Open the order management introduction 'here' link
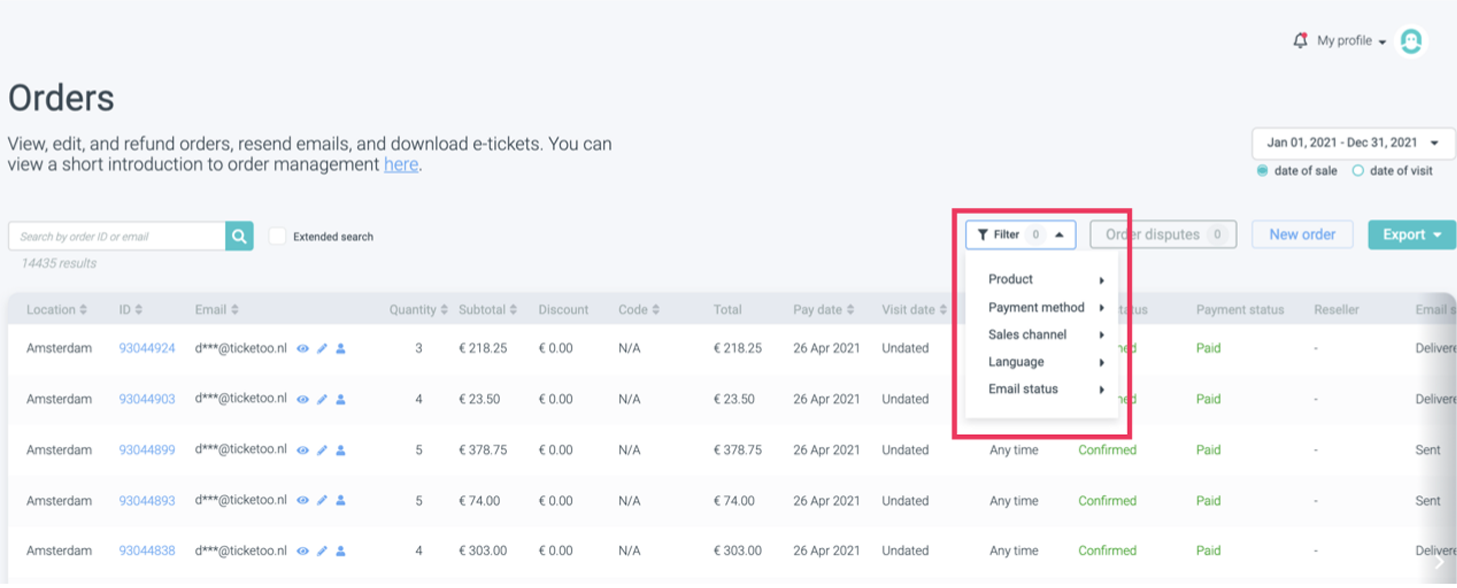The height and width of the screenshot is (588, 1457). (401, 165)
